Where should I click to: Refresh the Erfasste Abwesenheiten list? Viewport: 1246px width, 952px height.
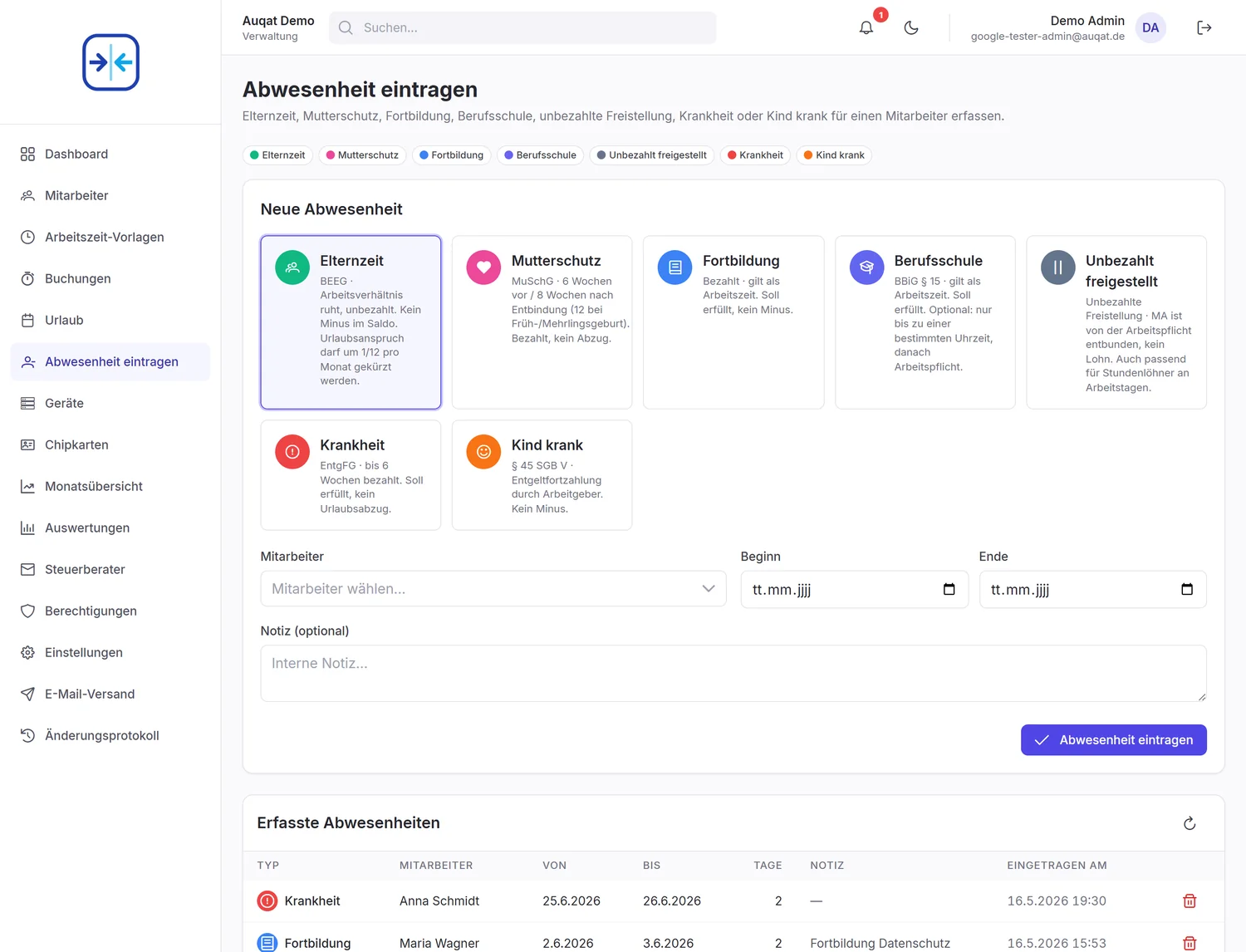click(1190, 823)
